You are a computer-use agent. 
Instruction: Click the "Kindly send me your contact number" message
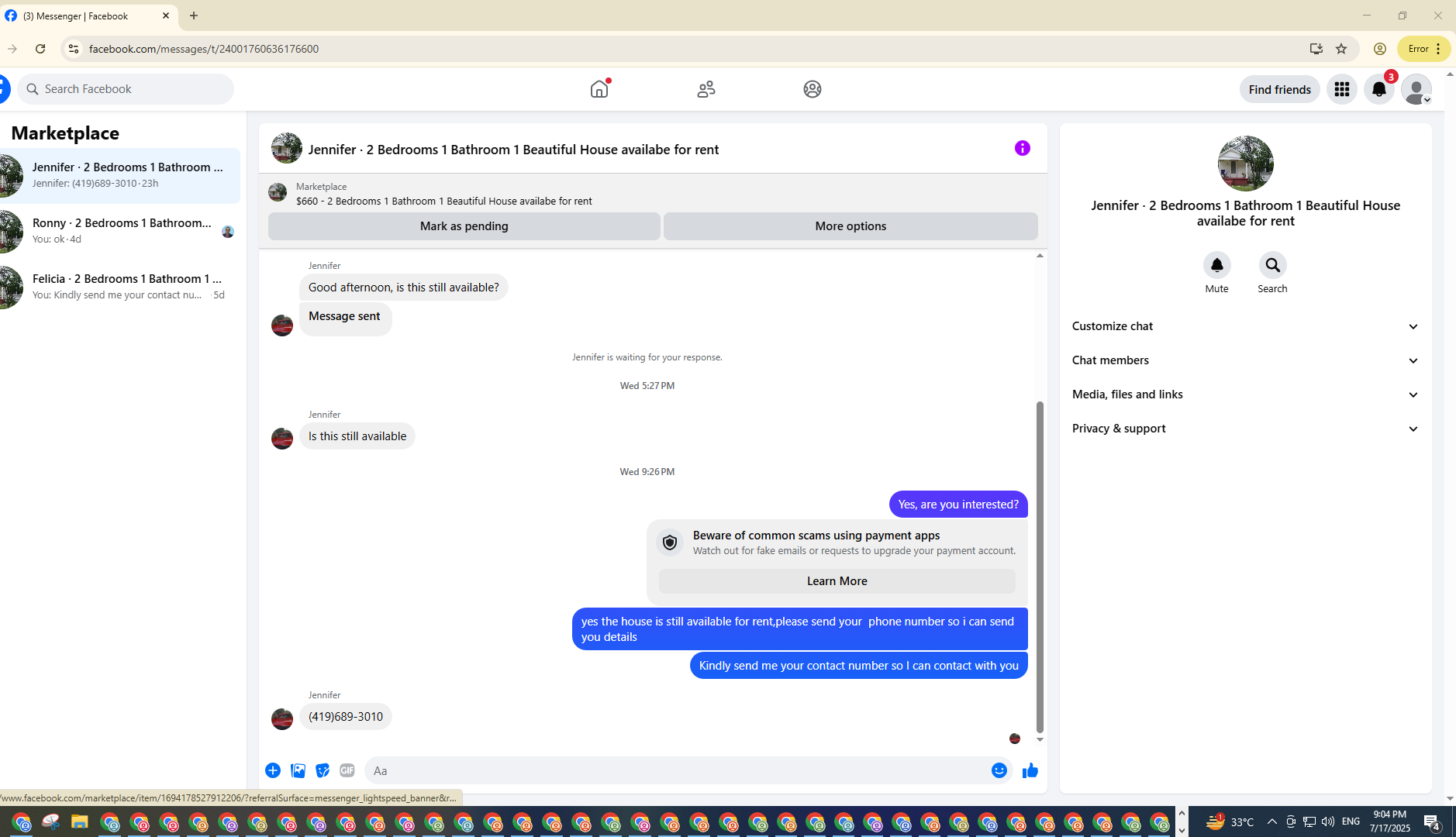tap(859, 666)
